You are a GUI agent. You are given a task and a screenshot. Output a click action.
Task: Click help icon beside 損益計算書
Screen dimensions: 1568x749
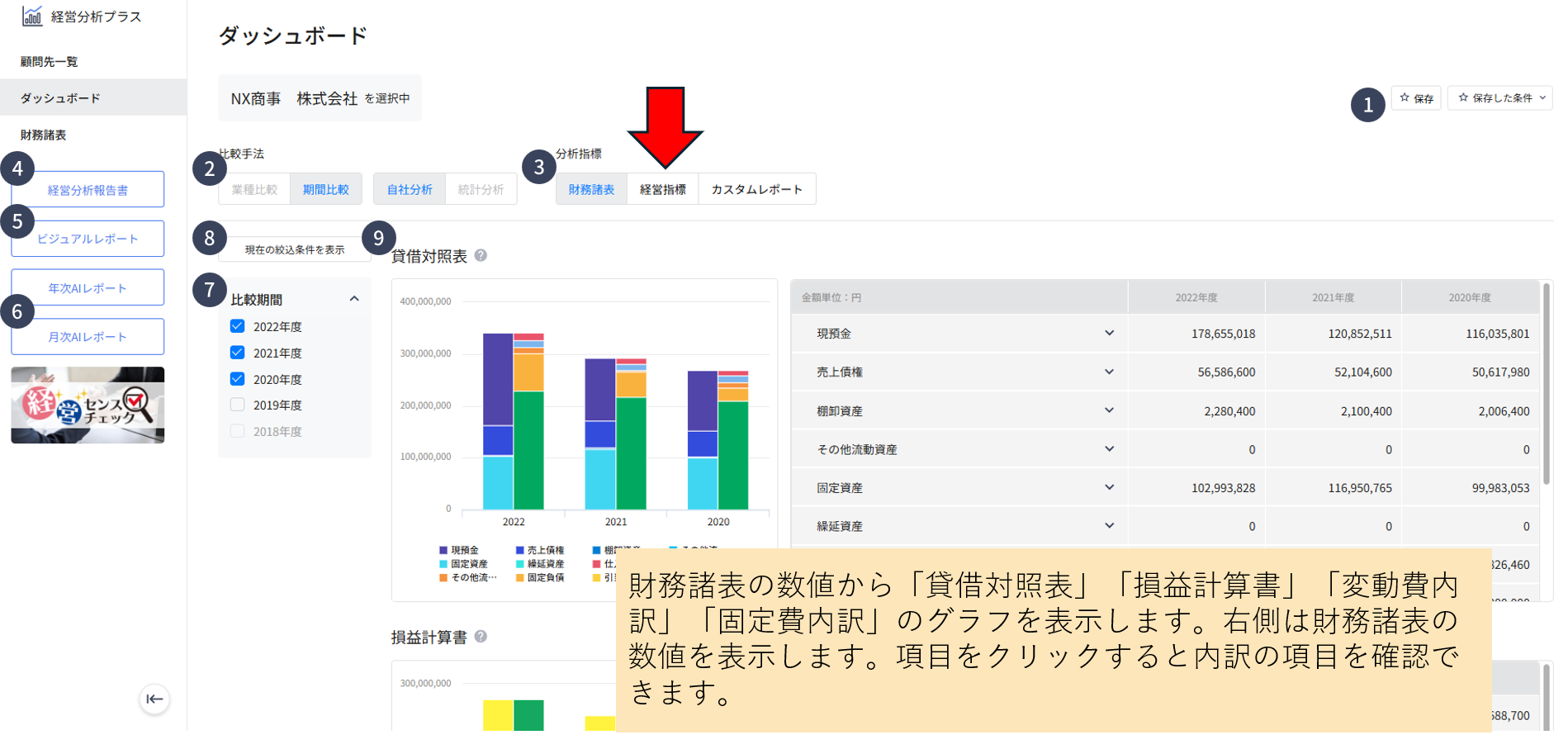point(481,637)
